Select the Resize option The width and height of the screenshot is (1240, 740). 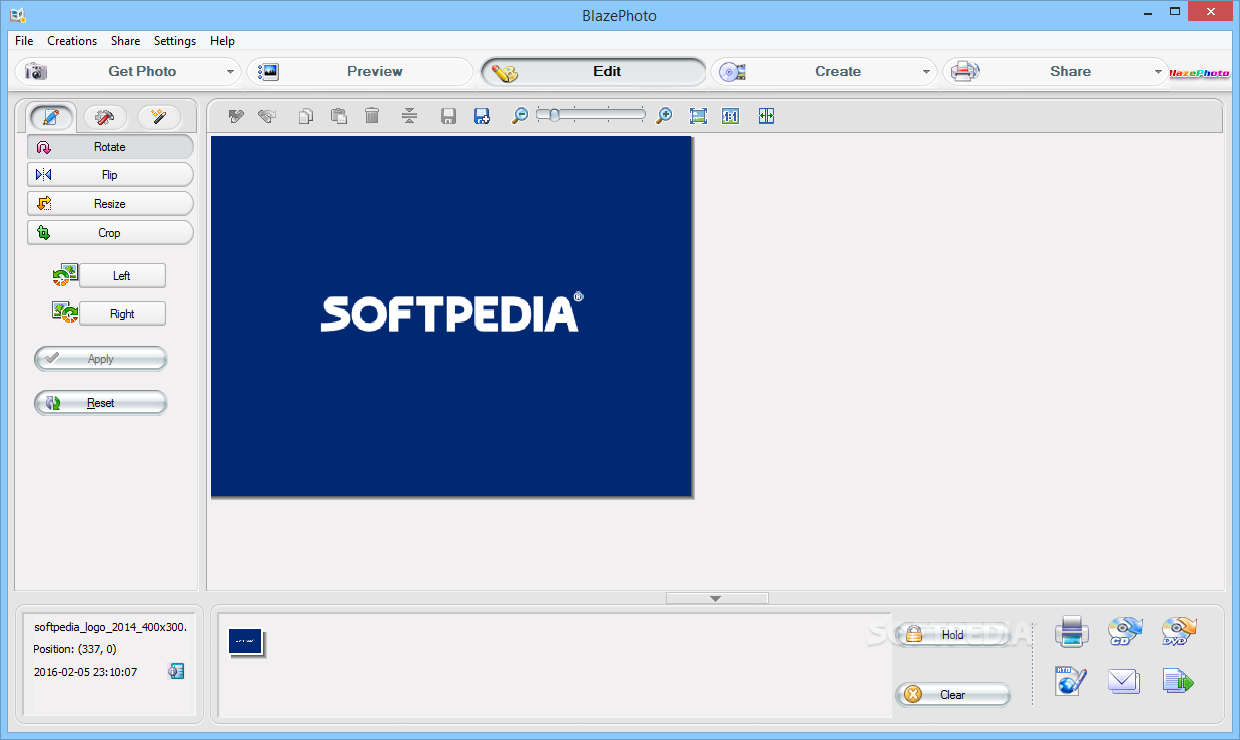click(110, 204)
